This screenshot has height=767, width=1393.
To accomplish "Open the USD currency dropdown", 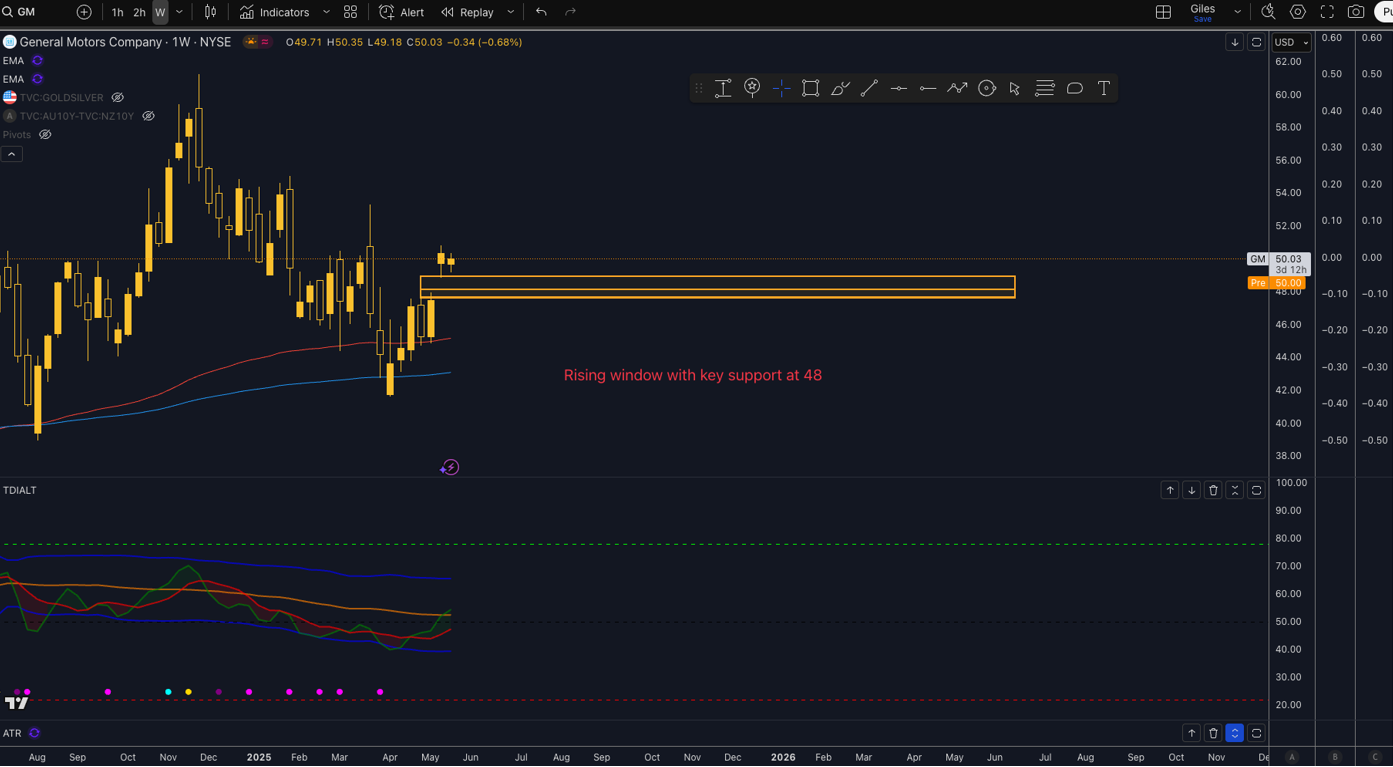I will [1290, 42].
